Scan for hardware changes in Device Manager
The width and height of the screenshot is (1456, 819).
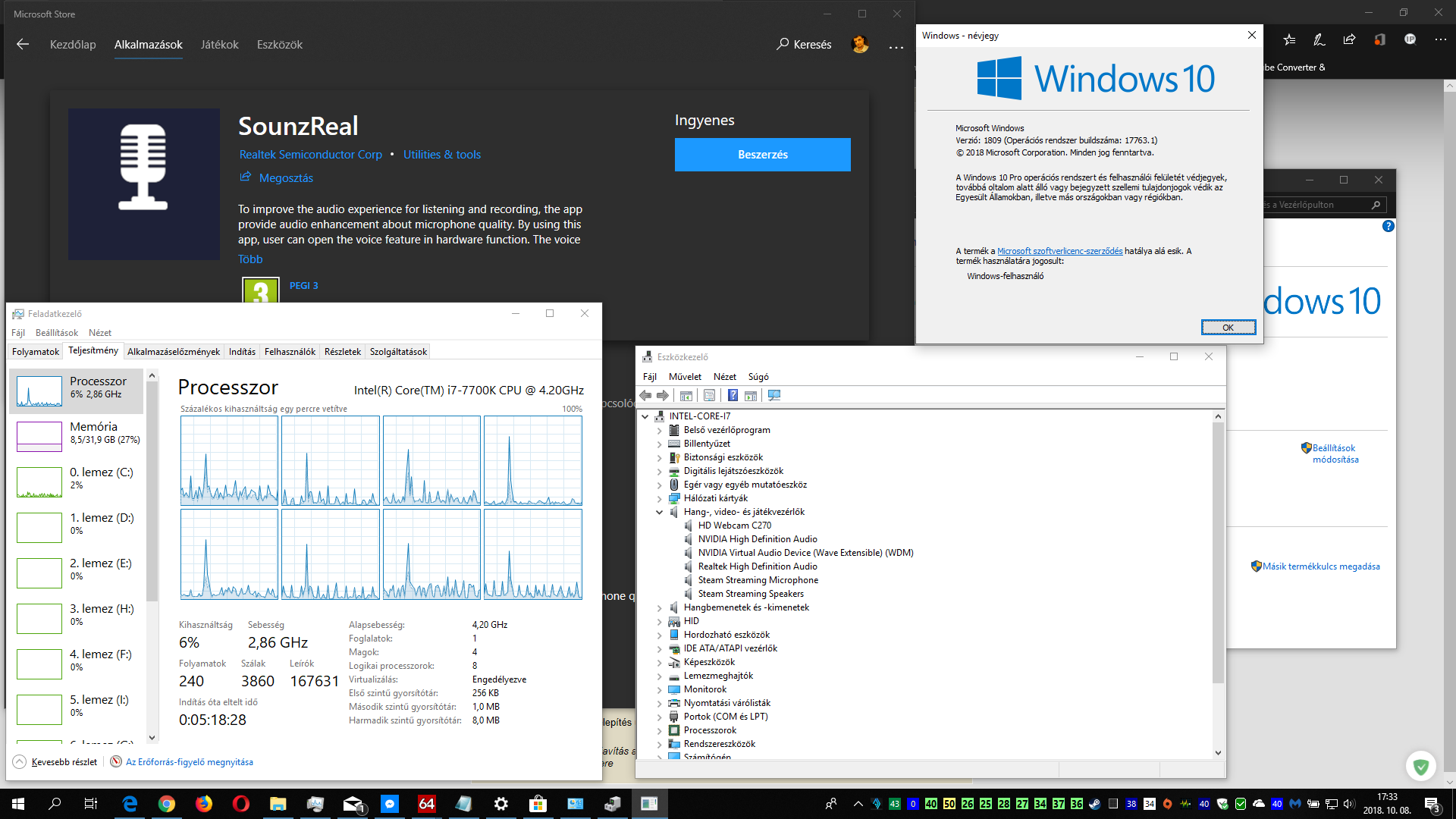[x=774, y=395]
